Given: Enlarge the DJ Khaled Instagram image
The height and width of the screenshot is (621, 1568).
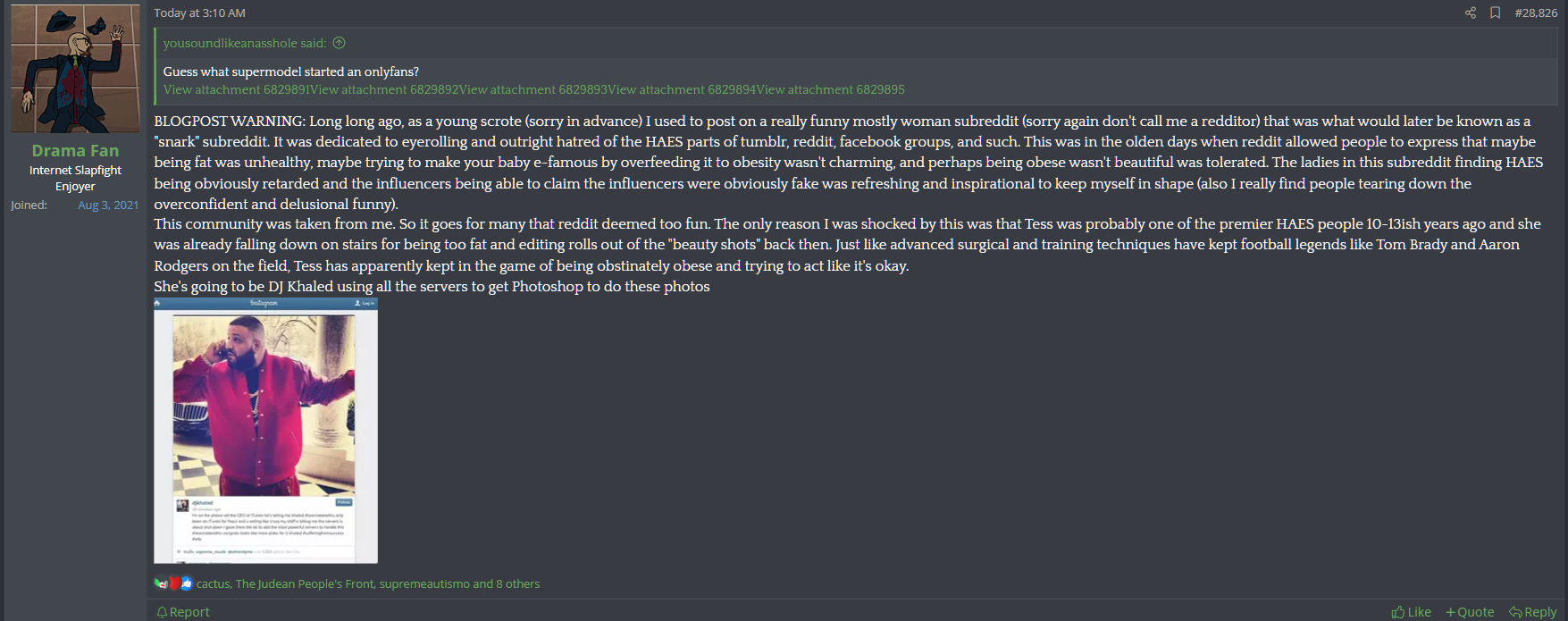Looking at the screenshot, I should (265, 431).
